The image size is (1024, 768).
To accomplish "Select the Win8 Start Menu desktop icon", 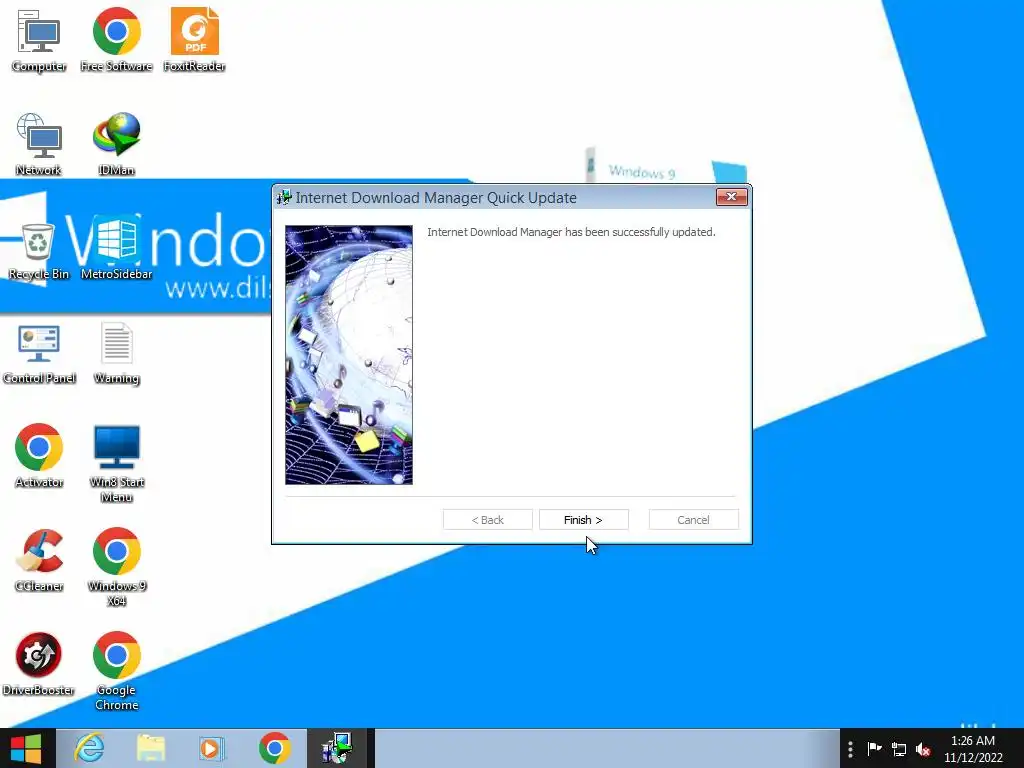I will click(116, 464).
